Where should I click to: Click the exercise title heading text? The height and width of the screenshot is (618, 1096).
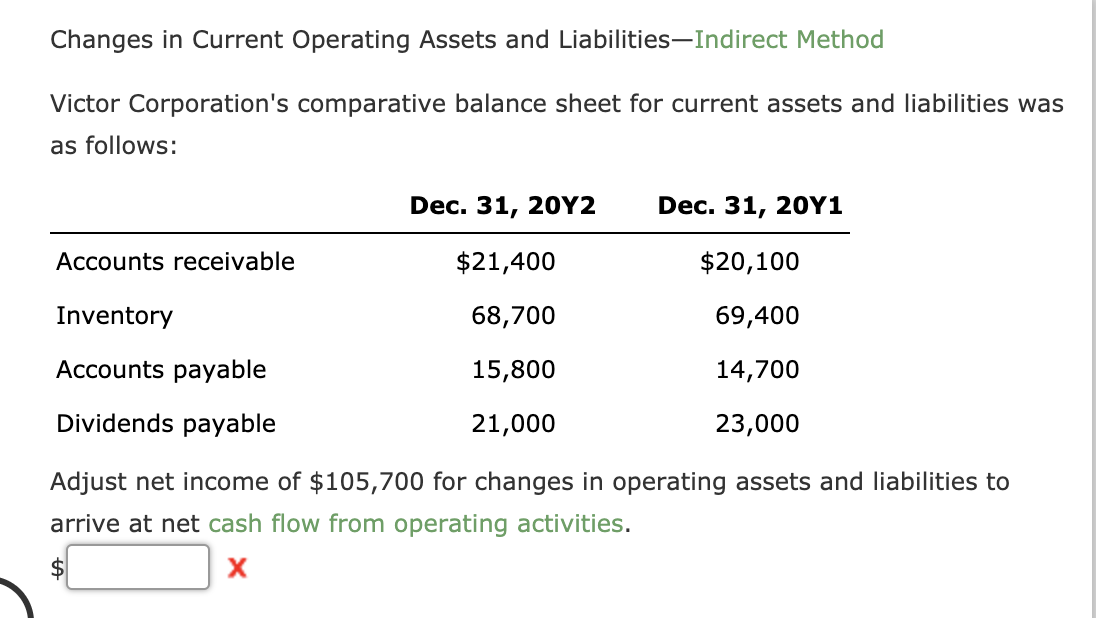coord(370,39)
